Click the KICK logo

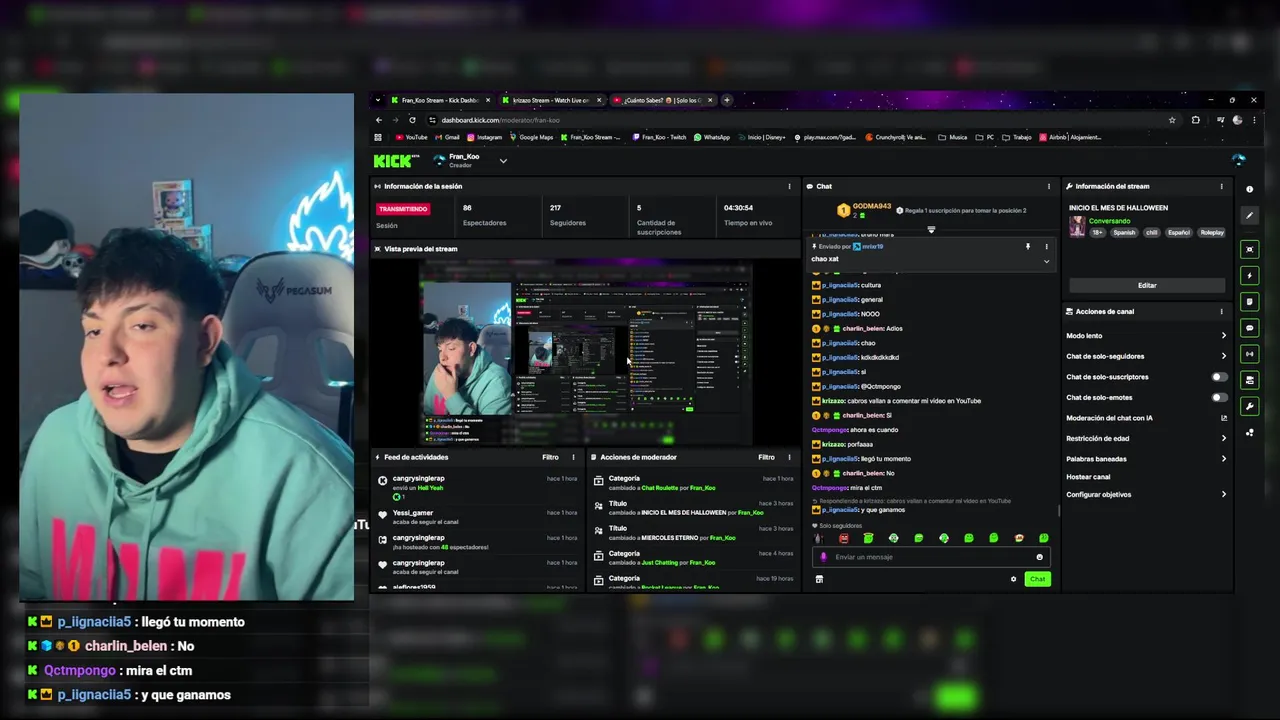tap(394, 160)
